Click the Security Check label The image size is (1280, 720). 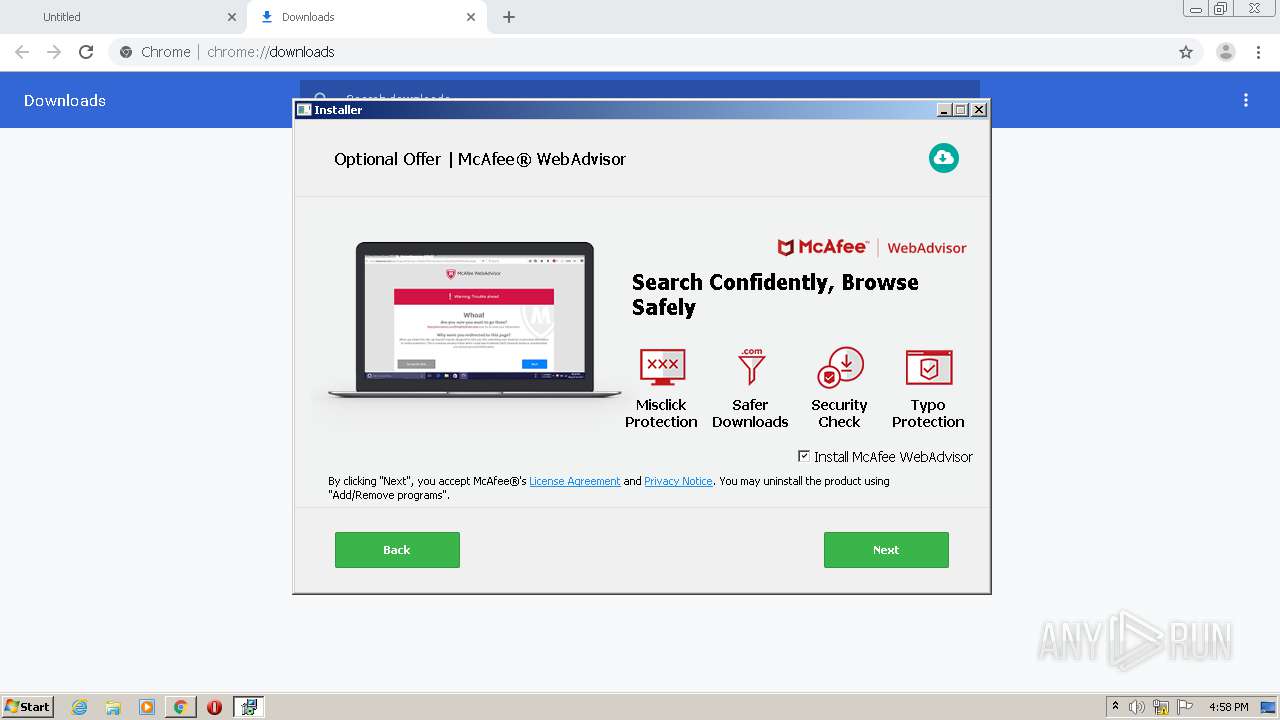point(839,413)
